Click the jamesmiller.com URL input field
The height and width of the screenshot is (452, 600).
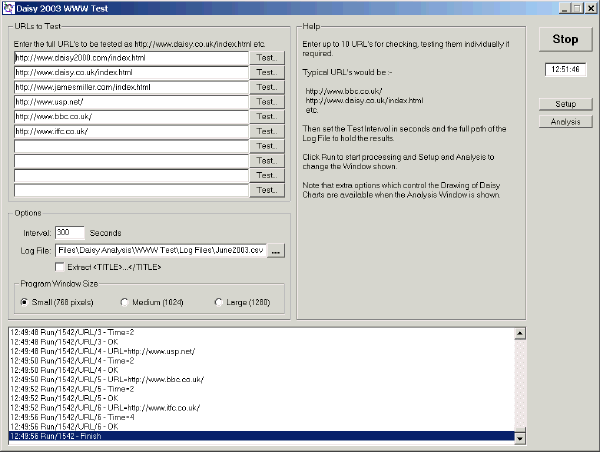click(x=131, y=87)
